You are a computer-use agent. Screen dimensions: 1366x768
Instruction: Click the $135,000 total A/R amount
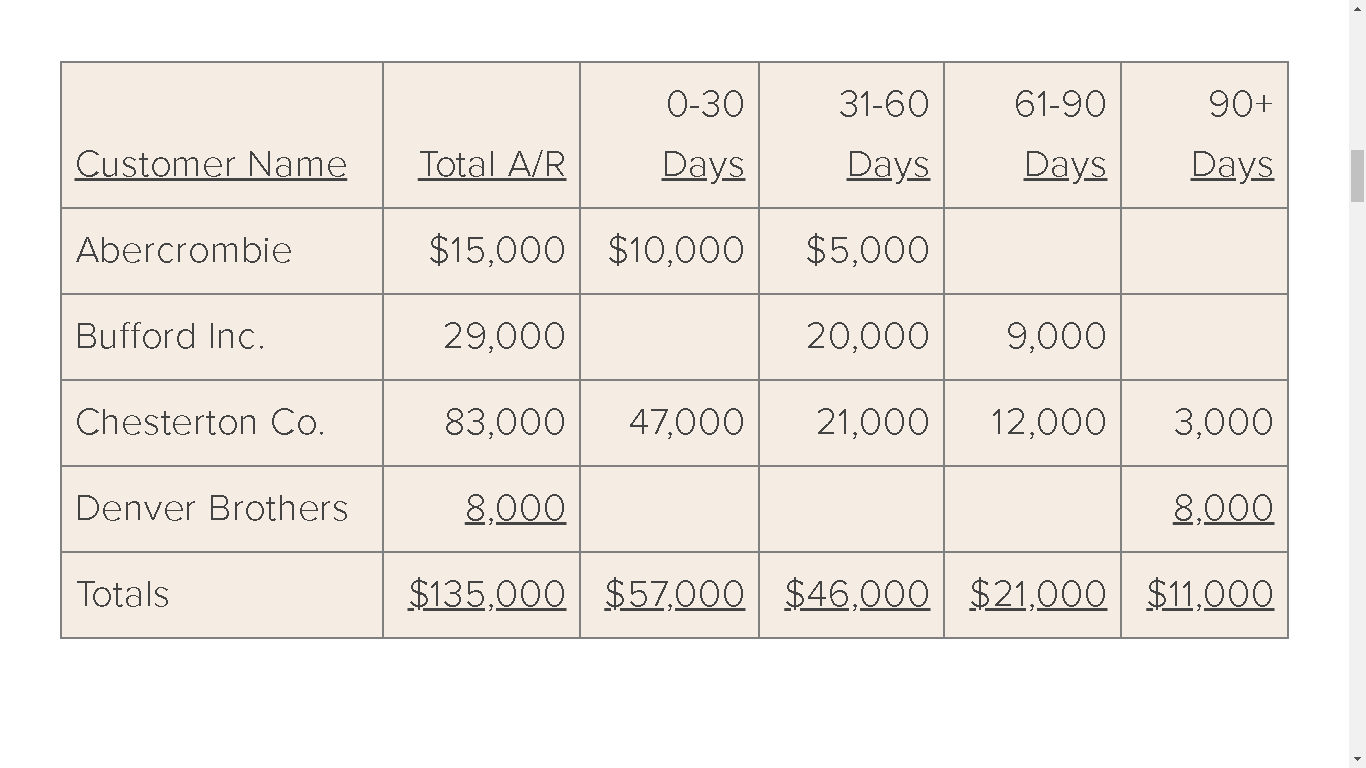pyautogui.click(x=487, y=594)
